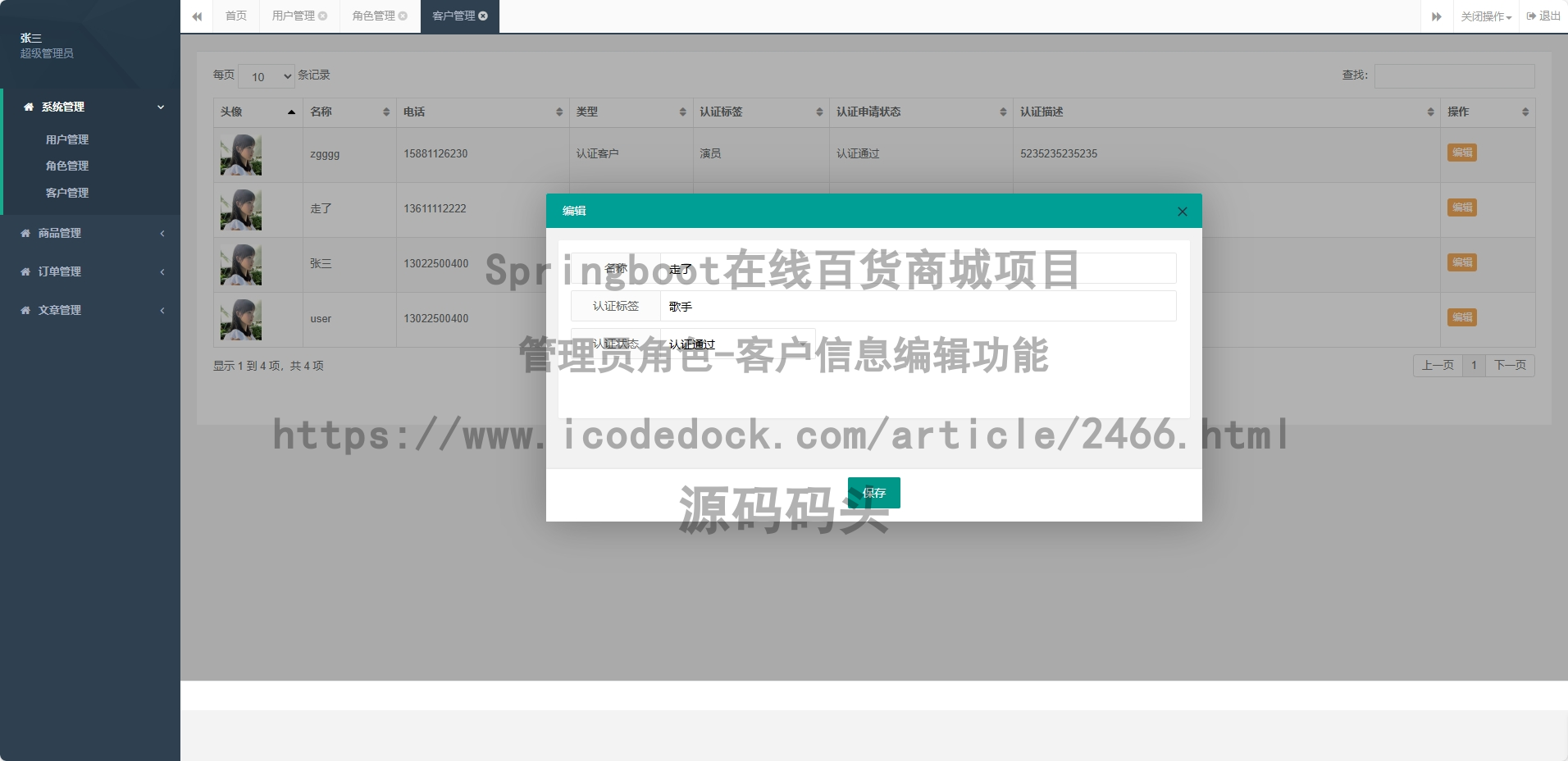Image resolution: width=1568 pixels, height=761 pixels.
Task: Close the 角色管理 tab via its x icon
Action: pos(403,16)
